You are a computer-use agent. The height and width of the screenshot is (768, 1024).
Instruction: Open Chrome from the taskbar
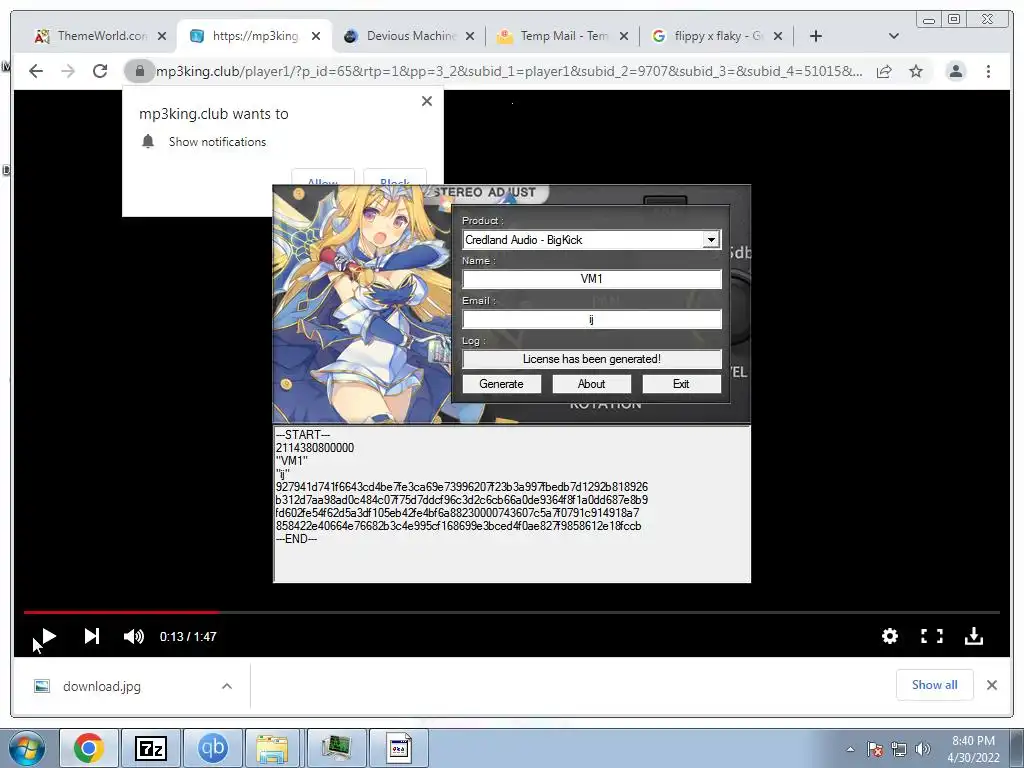[x=89, y=748]
